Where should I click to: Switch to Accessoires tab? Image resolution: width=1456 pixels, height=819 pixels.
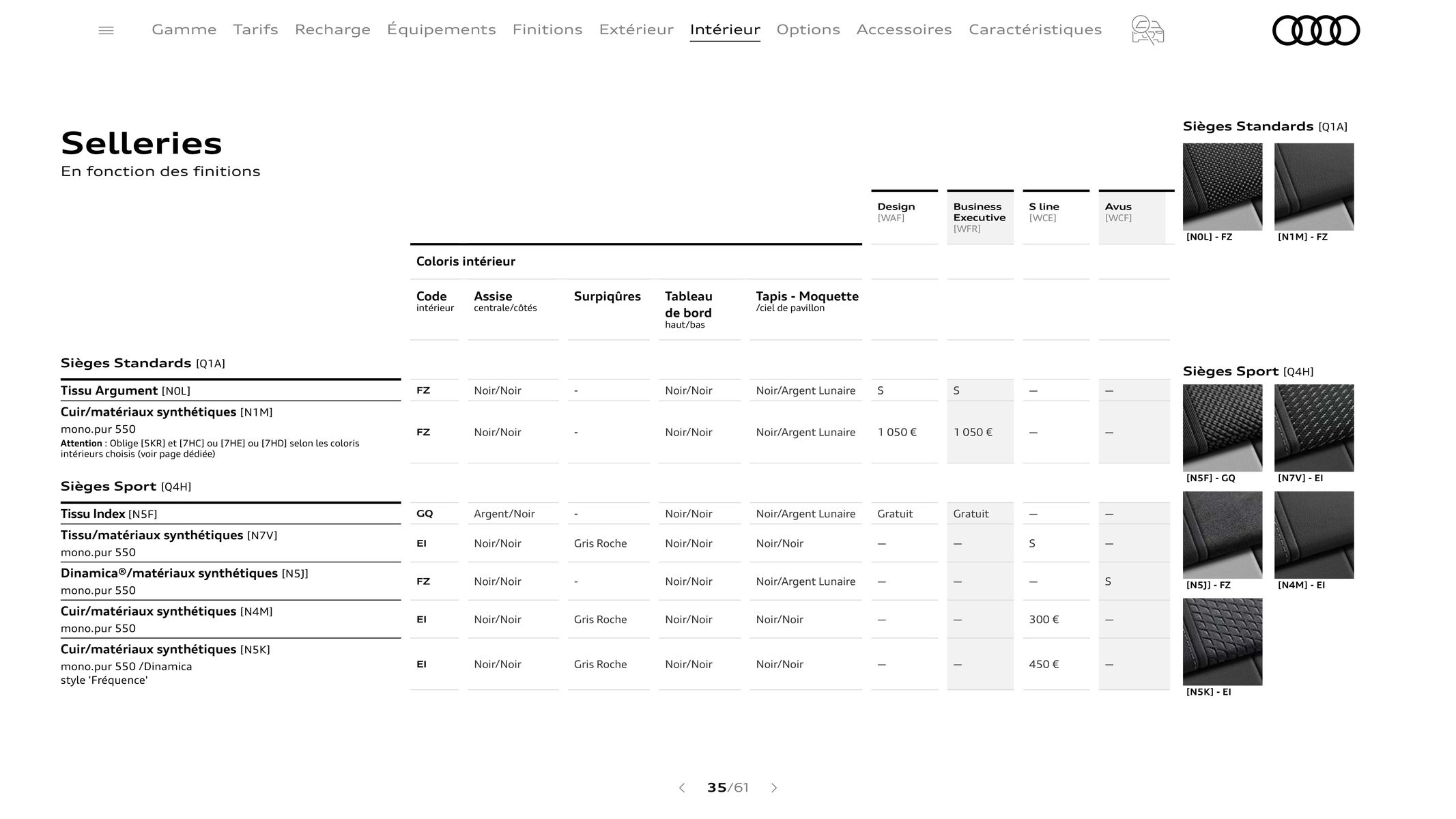904,29
